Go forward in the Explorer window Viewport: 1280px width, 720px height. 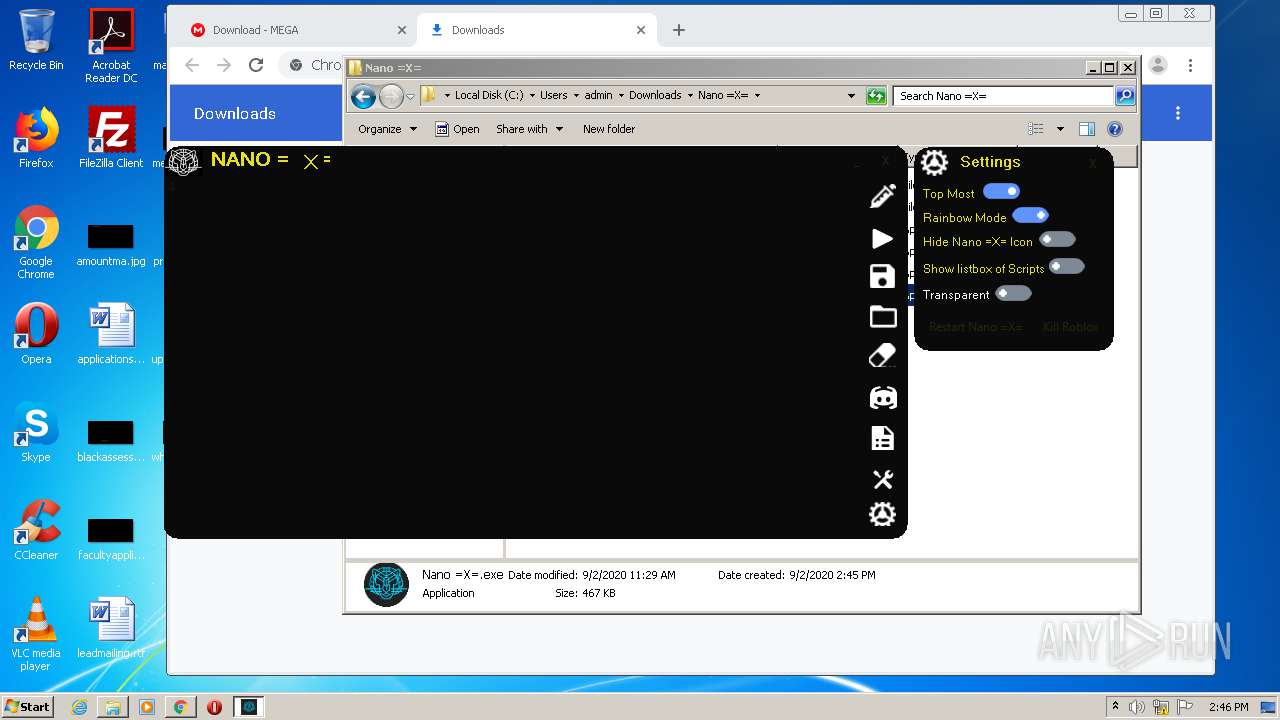point(391,96)
